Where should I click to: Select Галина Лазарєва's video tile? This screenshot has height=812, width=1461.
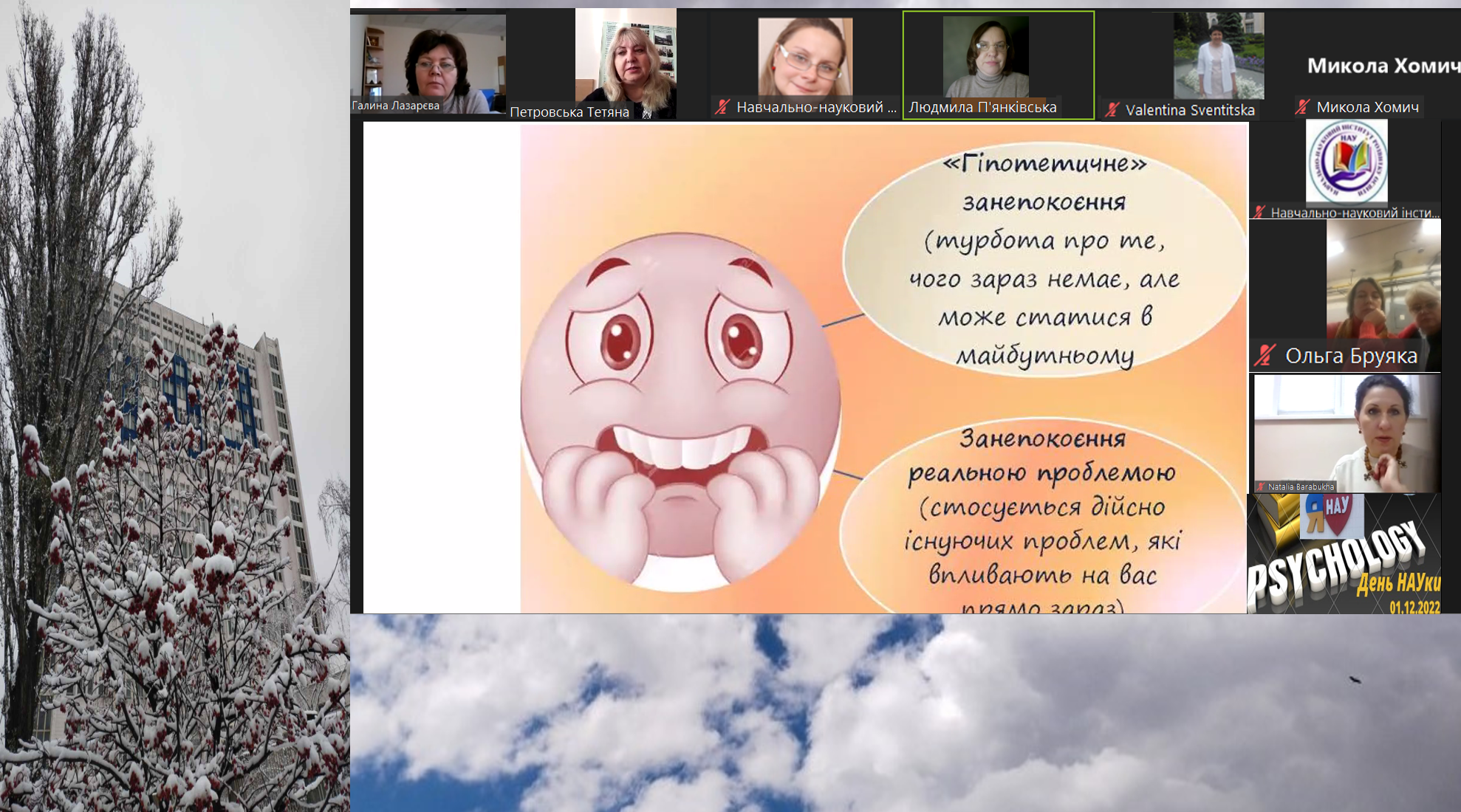click(x=428, y=63)
